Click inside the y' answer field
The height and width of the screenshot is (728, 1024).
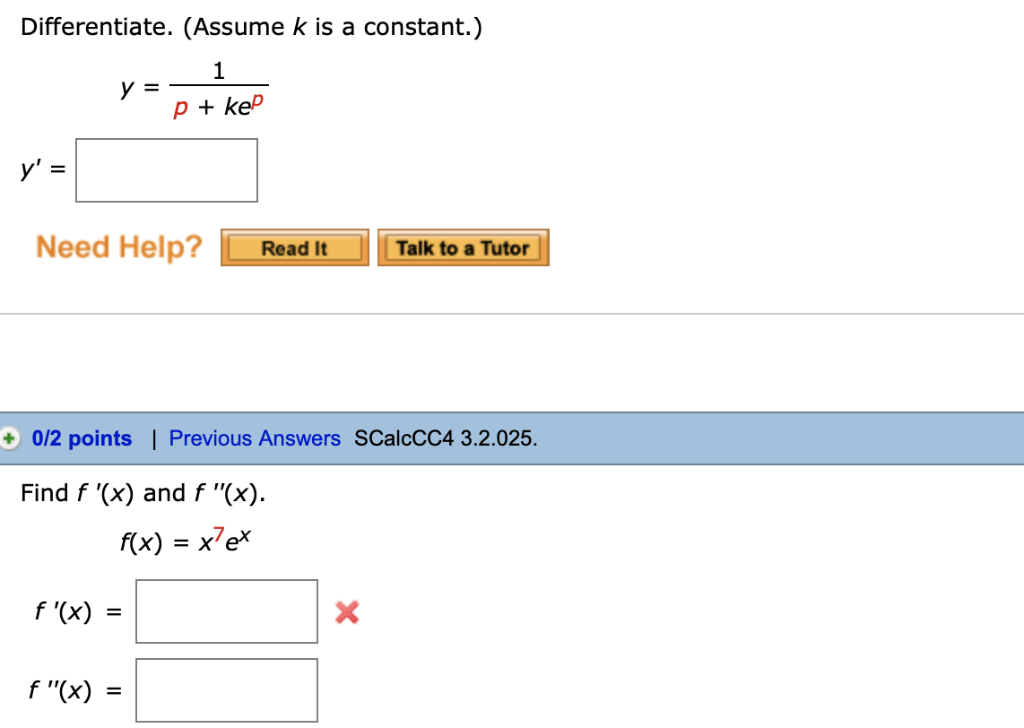[166, 170]
